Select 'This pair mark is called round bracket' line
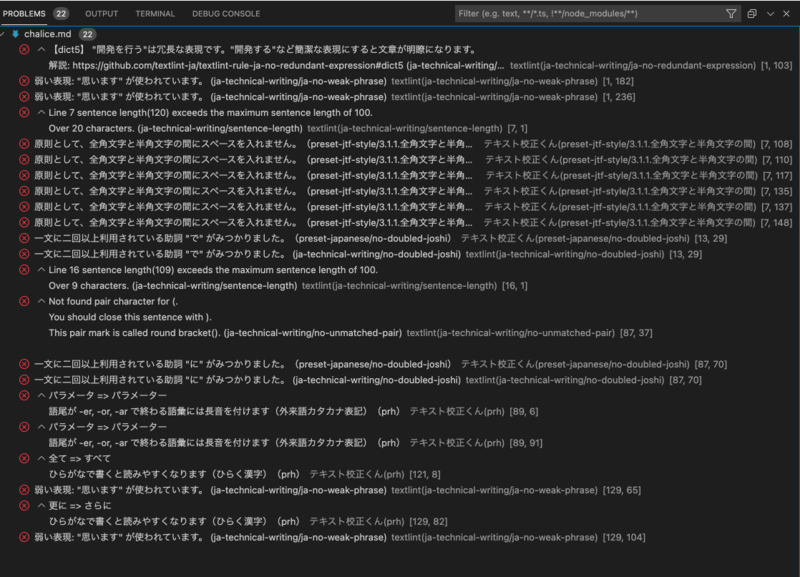Viewport: 800px width, 577px height. 225,333
